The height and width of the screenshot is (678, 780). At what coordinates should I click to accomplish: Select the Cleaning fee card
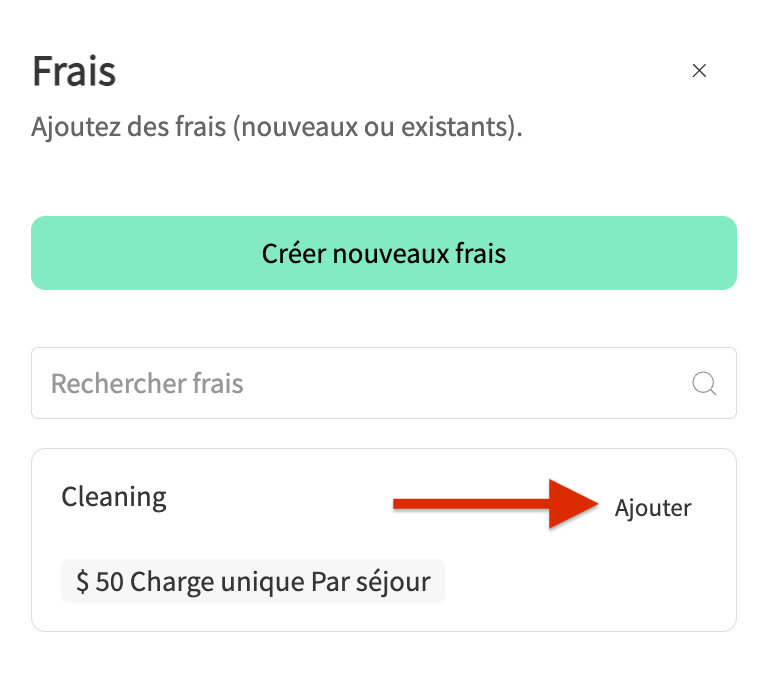[384, 540]
